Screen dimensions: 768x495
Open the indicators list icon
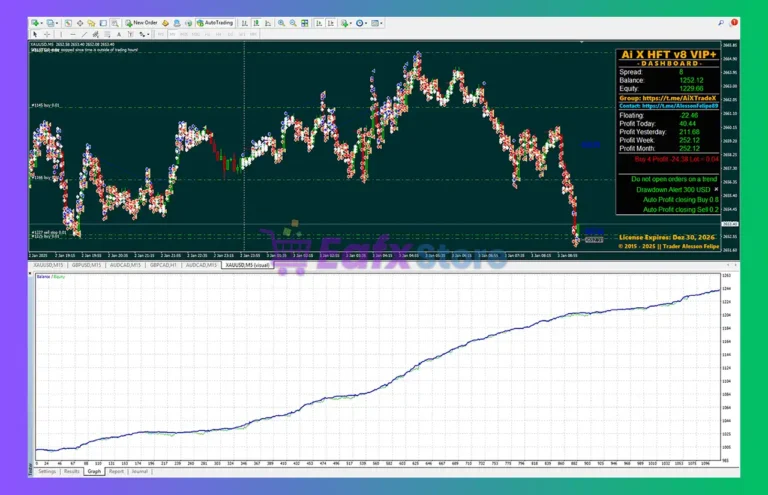[344, 23]
